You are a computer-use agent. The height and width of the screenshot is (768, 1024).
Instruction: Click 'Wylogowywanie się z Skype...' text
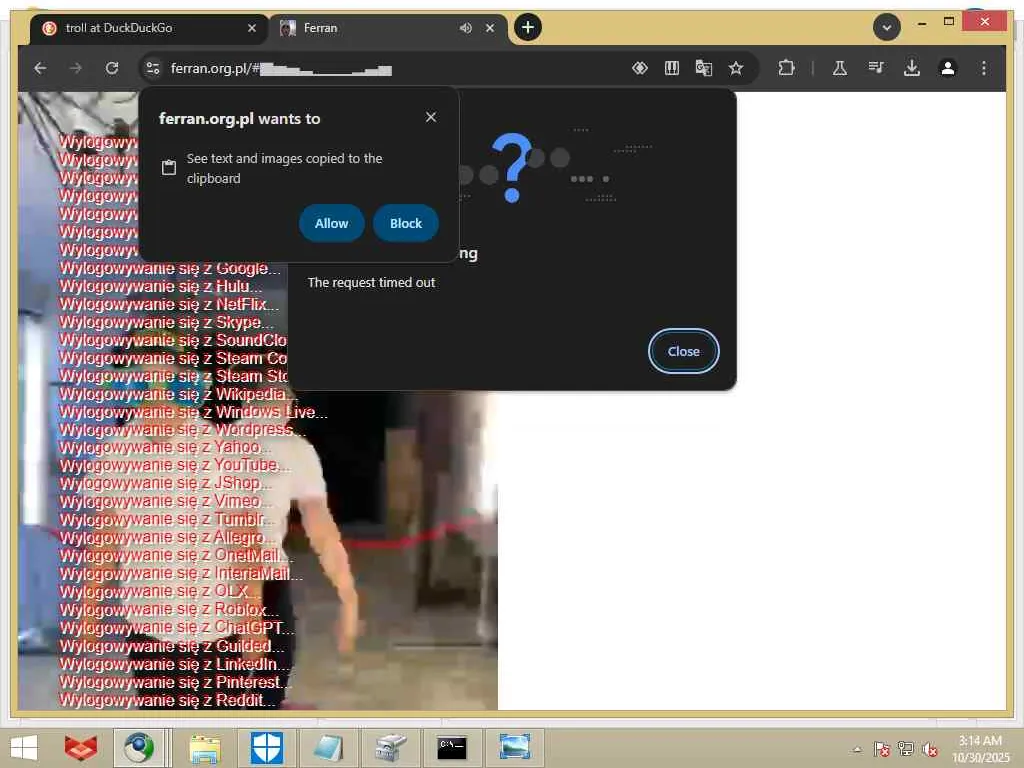(167, 322)
